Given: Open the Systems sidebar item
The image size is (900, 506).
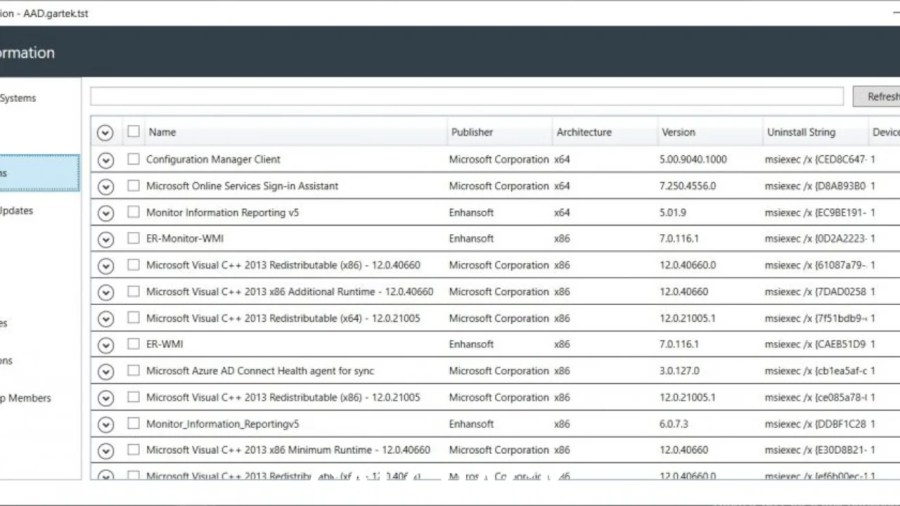Looking at the screenshot, I should pyautogui.click(x=18, y=98).
